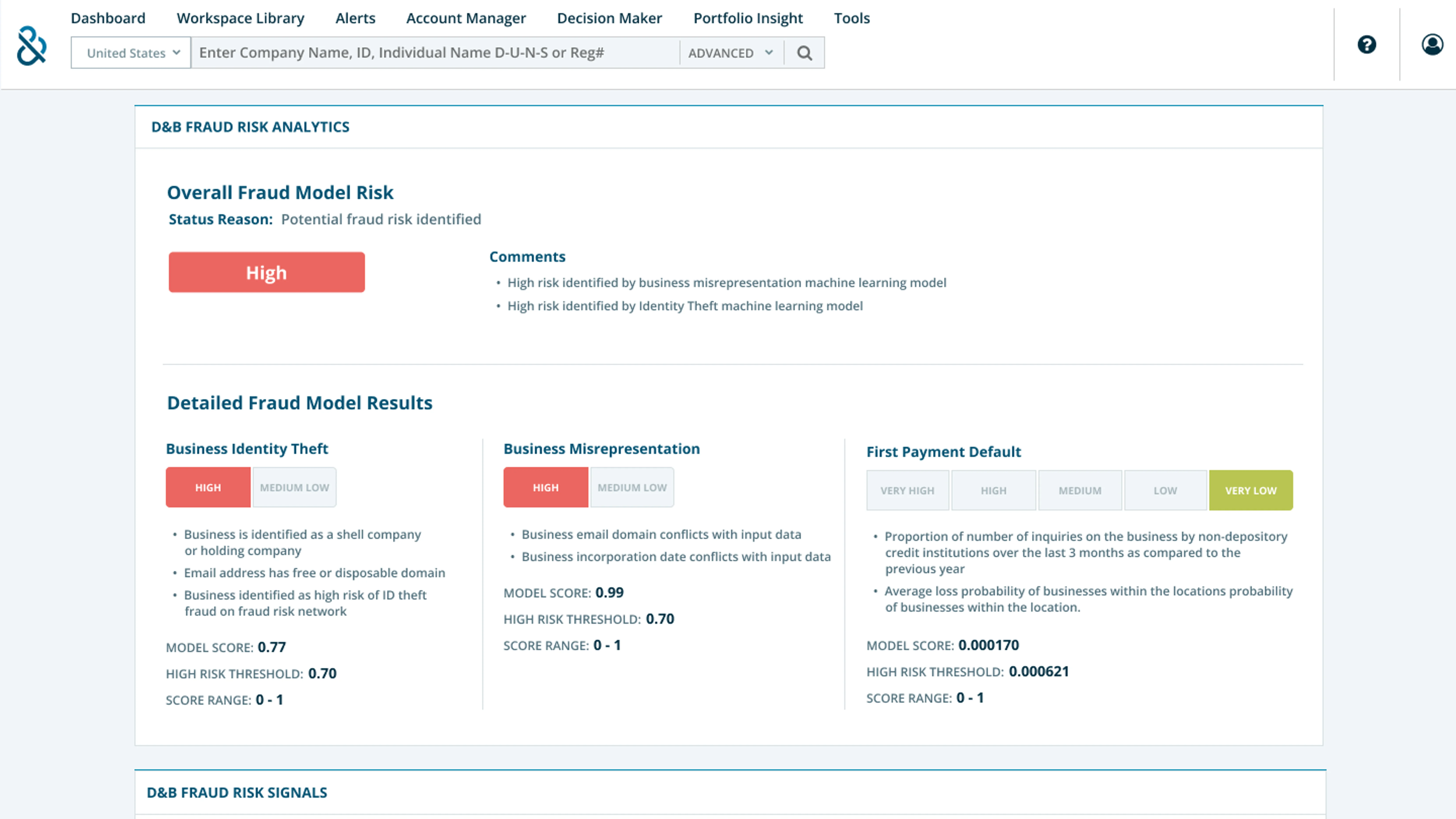Screen dimensions: 1456x819
Task: Select green VERY LOW under First Payment Default
Action: (1251, 491)
